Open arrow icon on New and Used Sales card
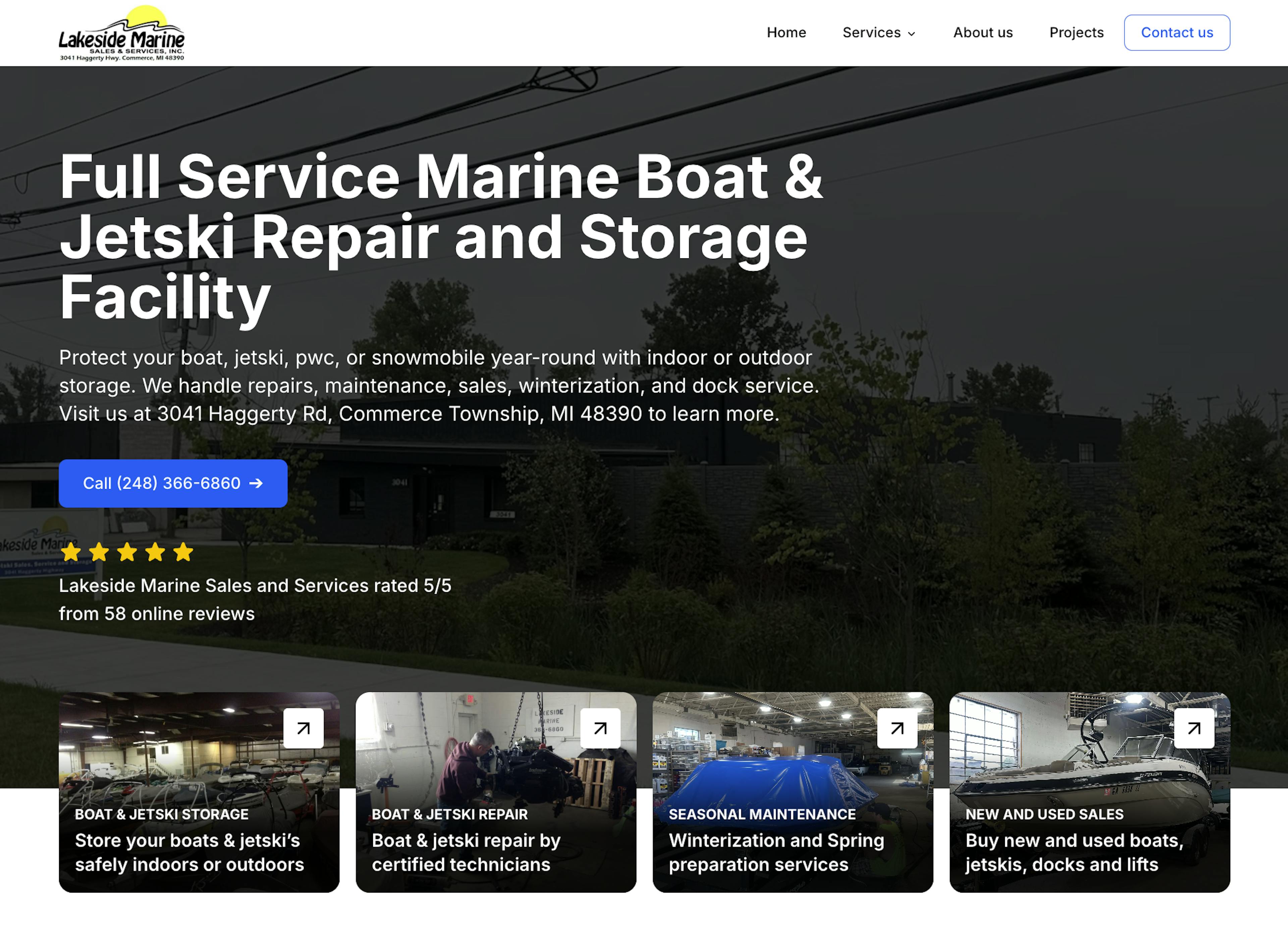This screenshot has width=1288, height=937. [1194, 728]
